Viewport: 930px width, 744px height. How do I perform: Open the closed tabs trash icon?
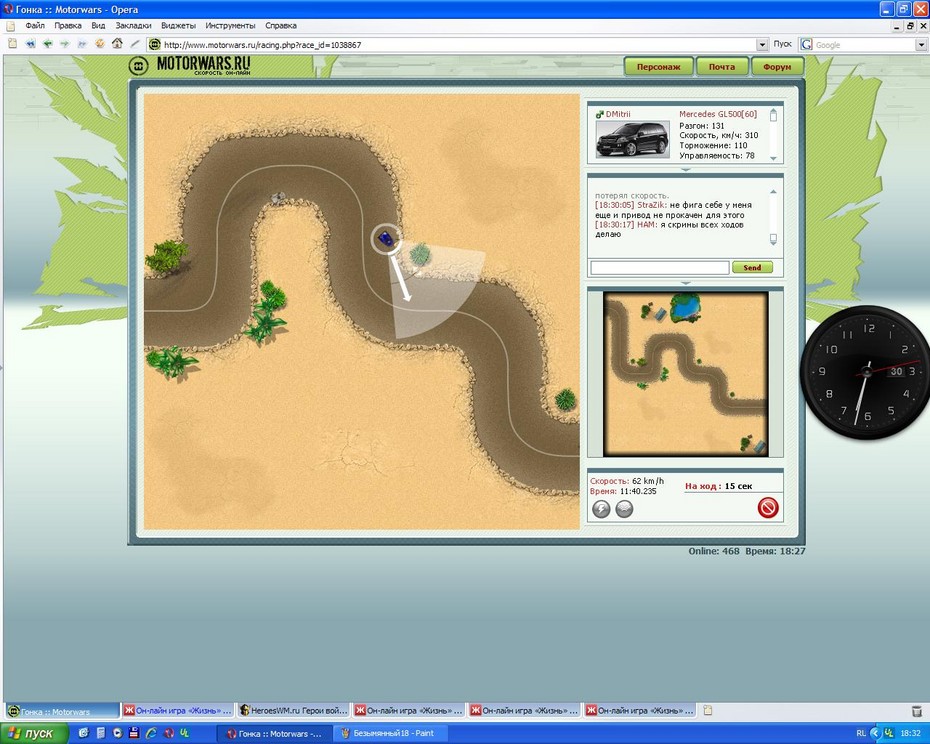(916, 711)
